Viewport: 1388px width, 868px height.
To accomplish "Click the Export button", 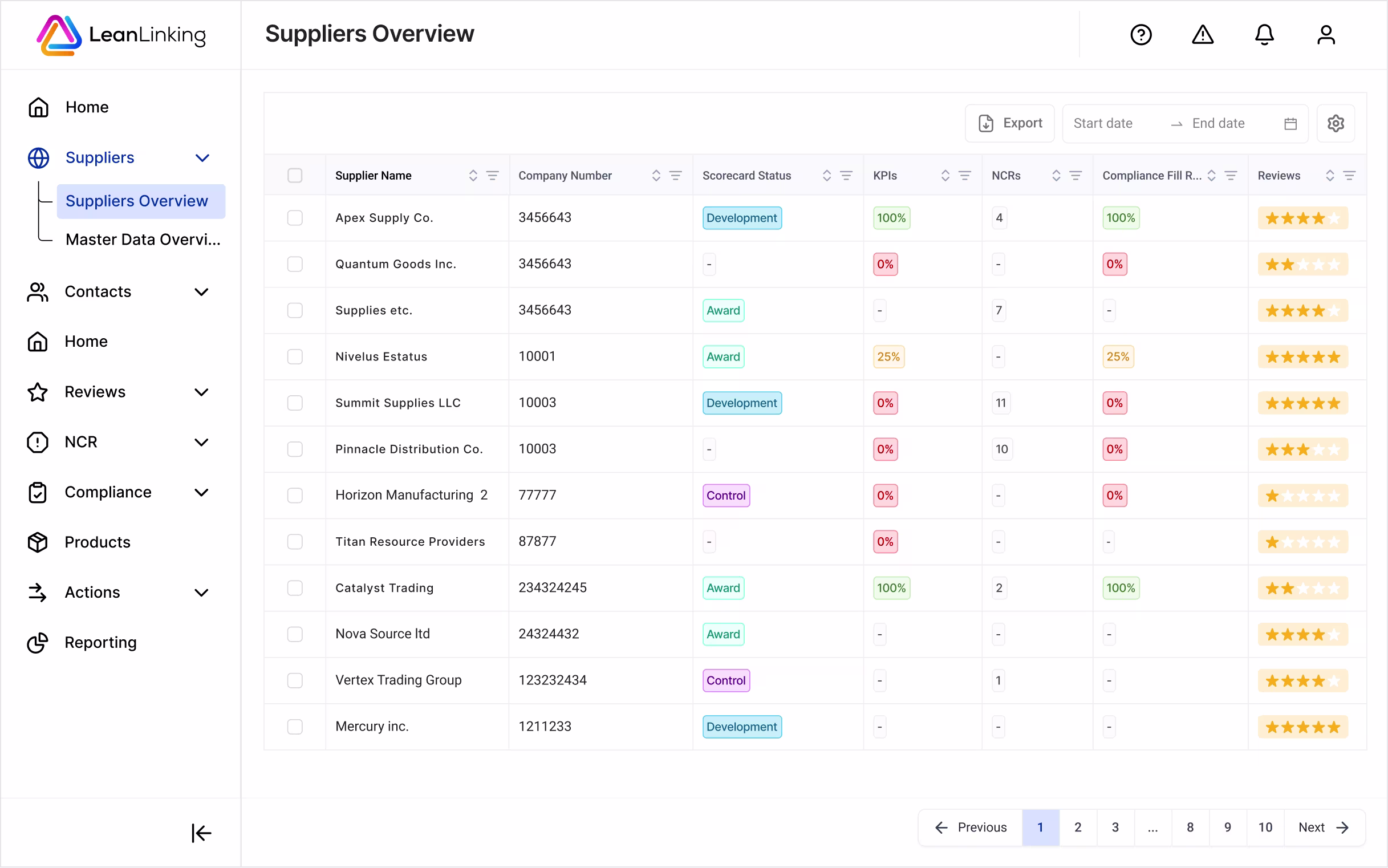I will [x=1009, y=123].
